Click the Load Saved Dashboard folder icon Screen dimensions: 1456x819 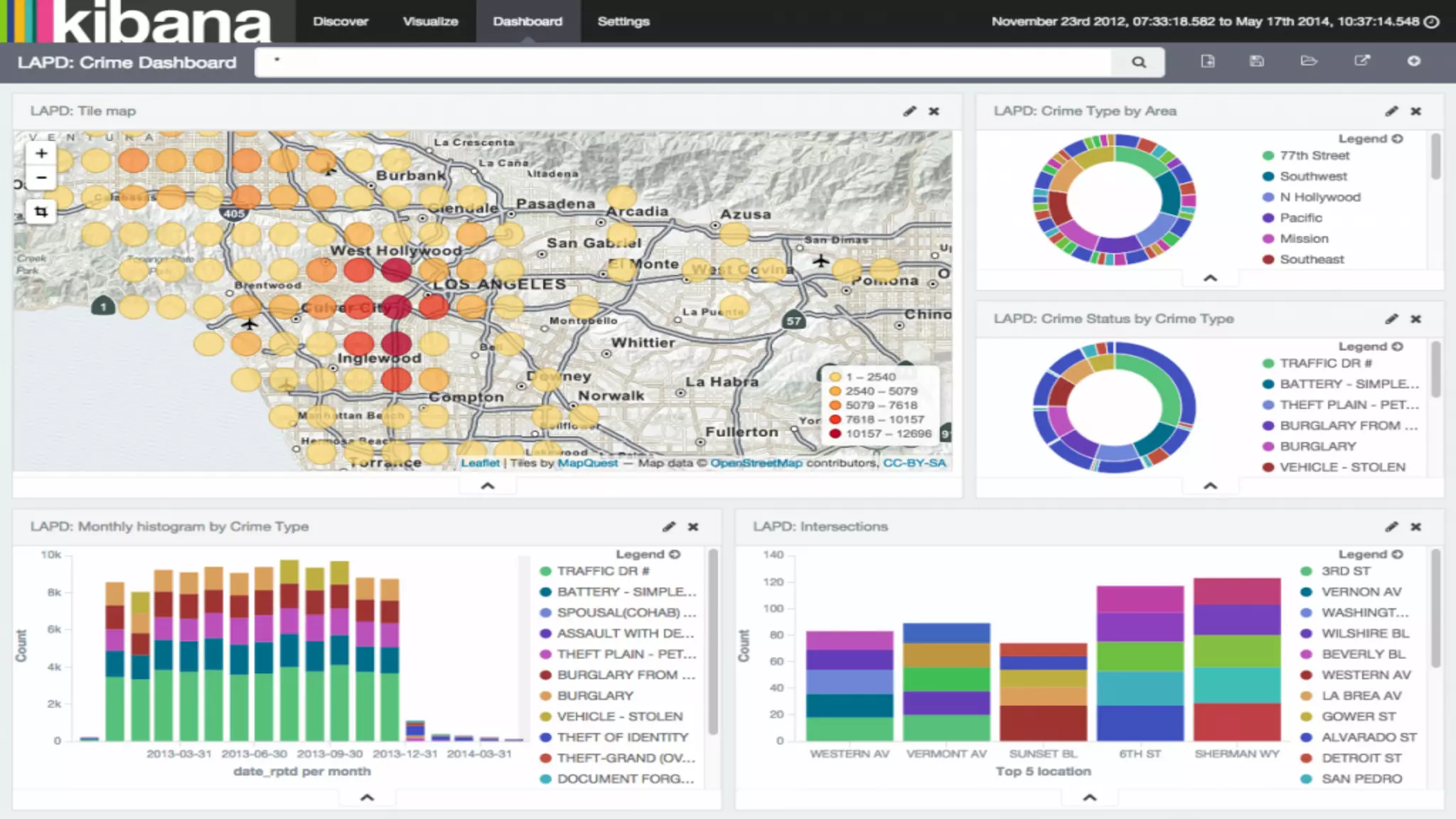1309,61
